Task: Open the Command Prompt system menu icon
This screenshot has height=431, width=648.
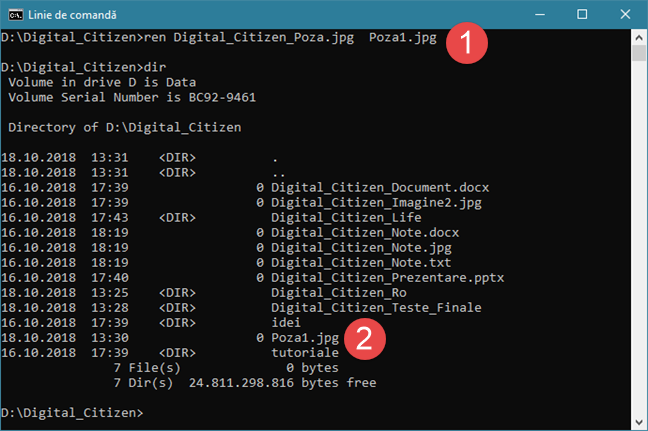Action: pyautogui.click(x=14, y=15)
